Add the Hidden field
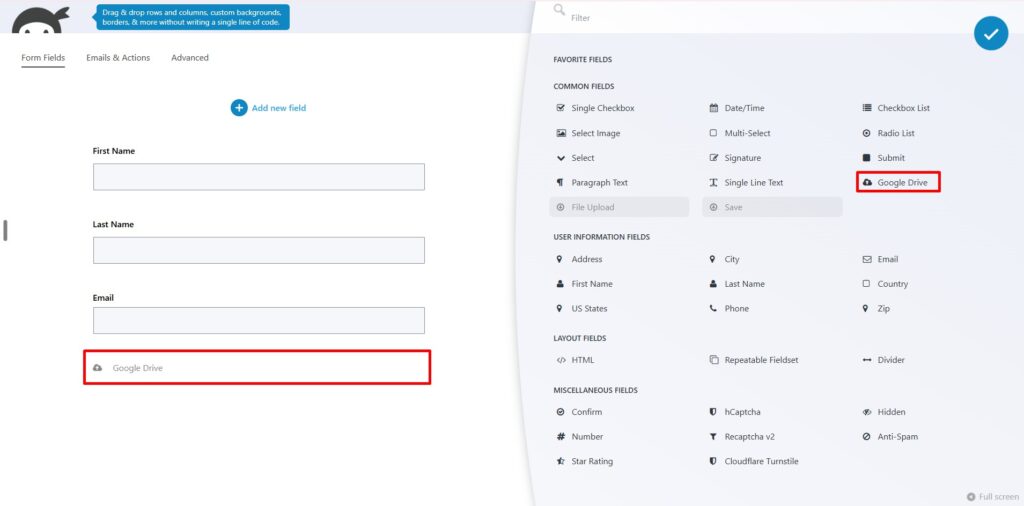Viewport: 1024px width, 506px height. tap(884, 412)
